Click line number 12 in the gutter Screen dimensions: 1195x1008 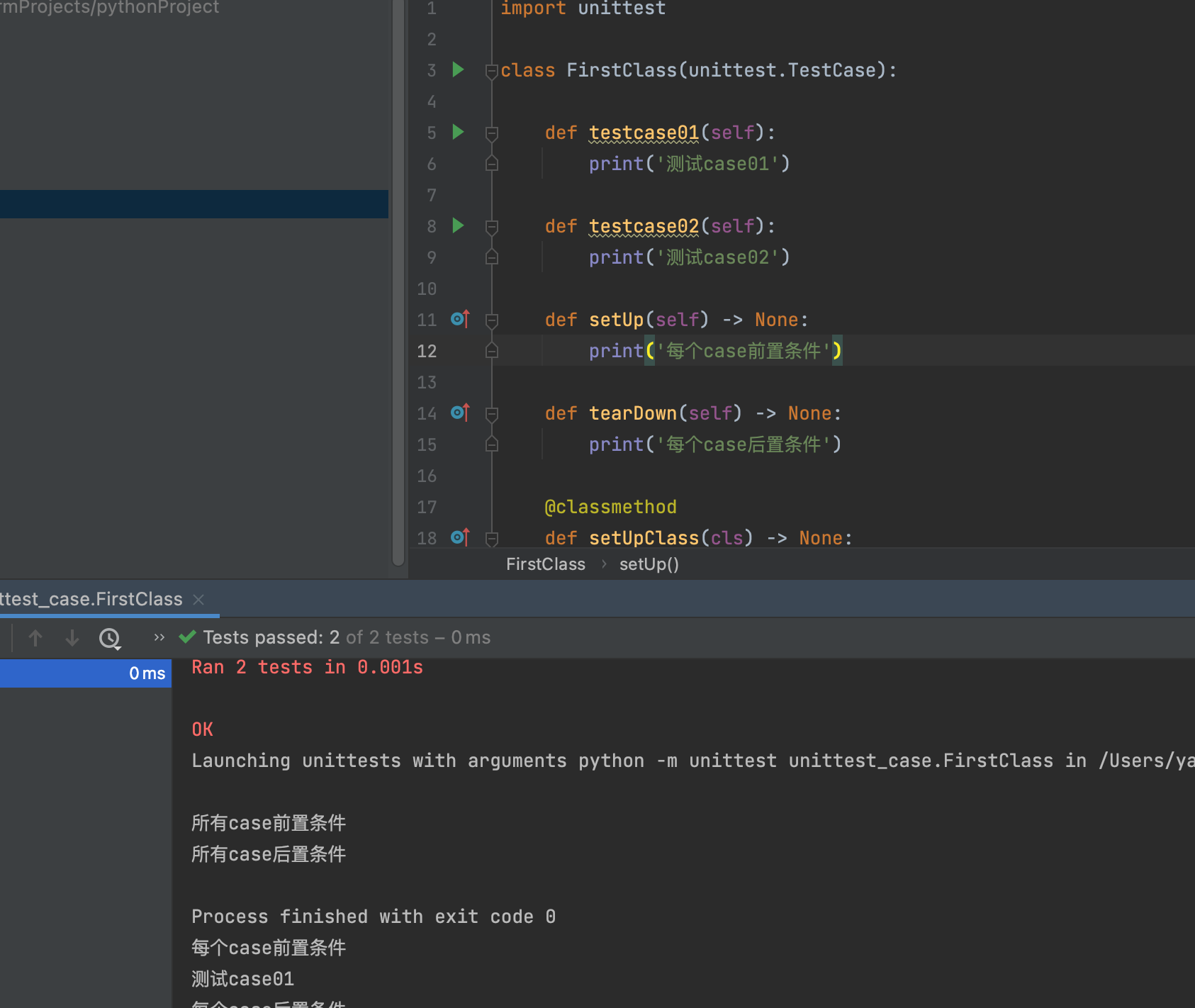[x=427, y=351]
